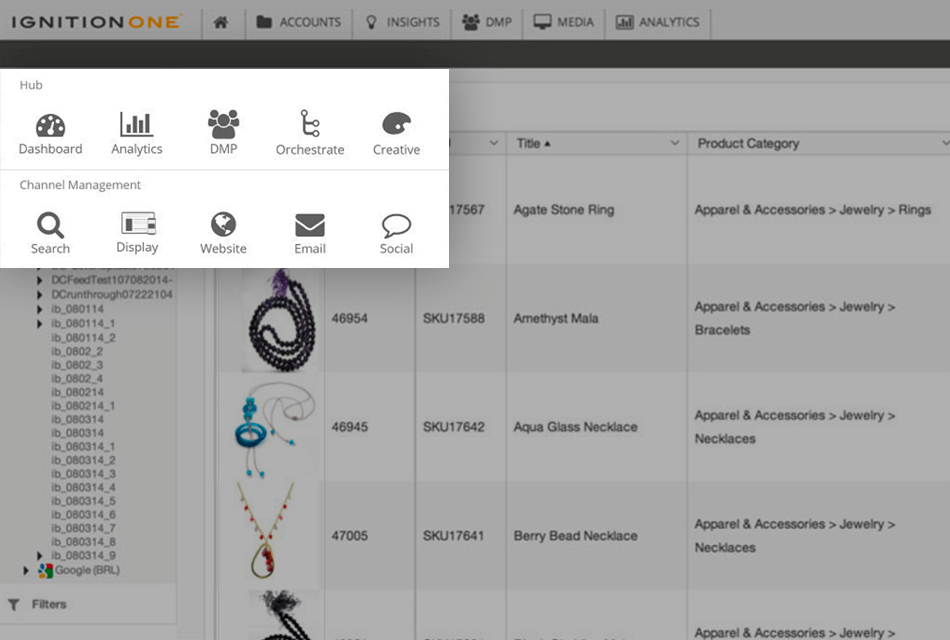The width and height of the screenshot is (950, 640).
Task: Launch the Orchestrate icon
Action: (x=310, y=133)
